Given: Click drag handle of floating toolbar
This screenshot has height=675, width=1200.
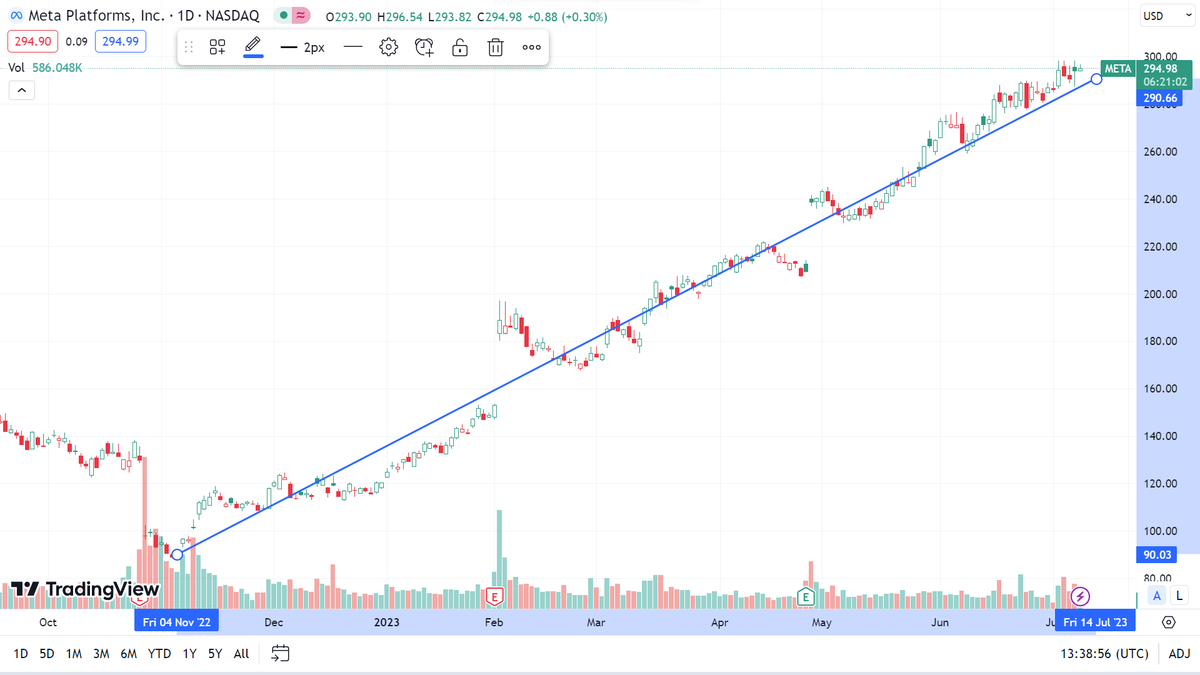Looking at the screenshot, I should (x=189, y=47).
